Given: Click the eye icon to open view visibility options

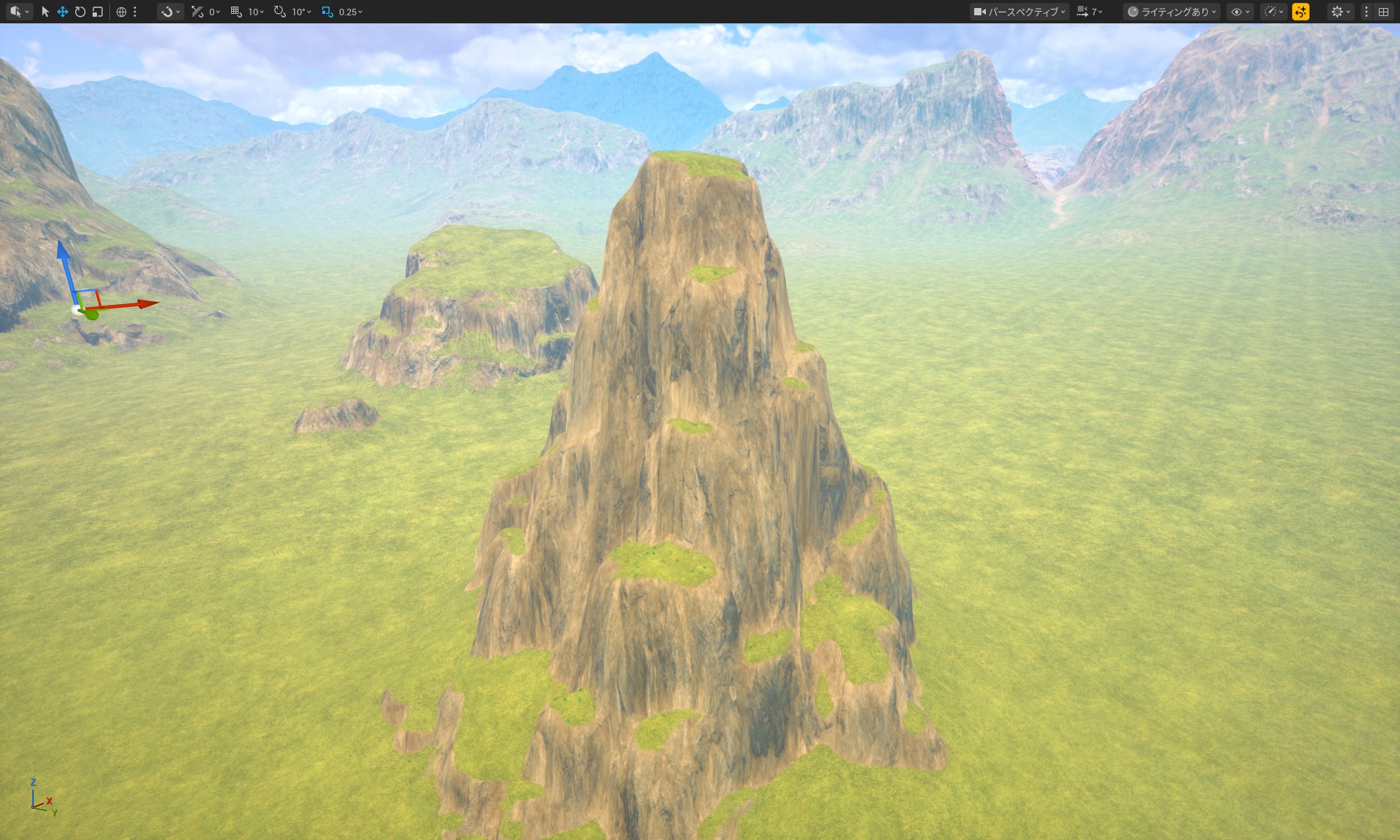Looking at the screenshot, I should 1235,12.
